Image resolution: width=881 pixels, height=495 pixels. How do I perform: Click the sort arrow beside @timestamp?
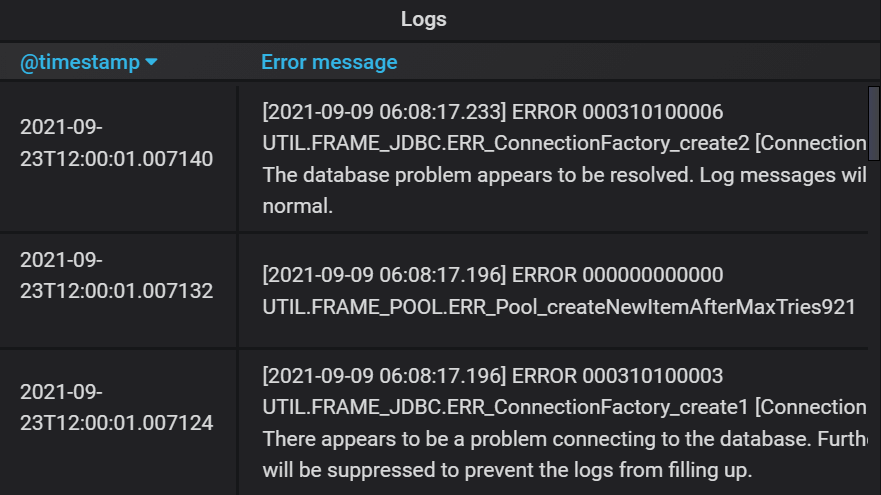point(151,62)
